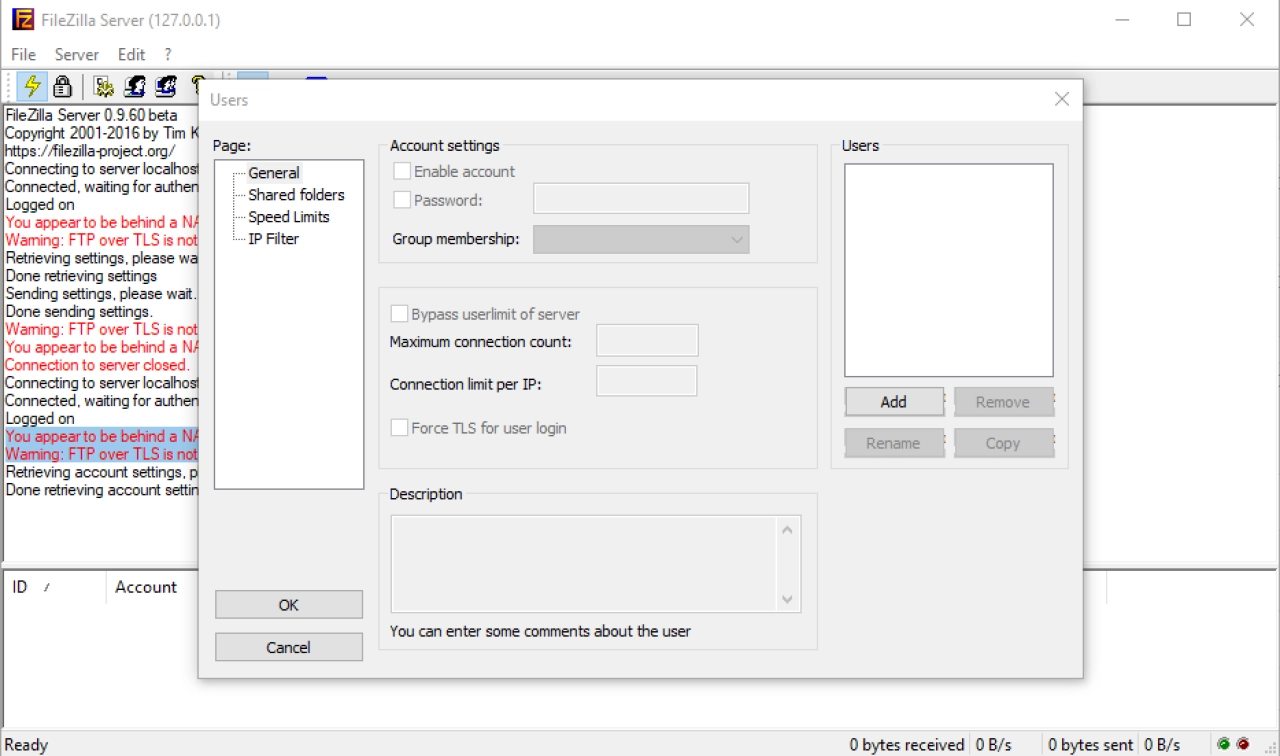
Task: Select the General page in the tree
Action: 274,173
